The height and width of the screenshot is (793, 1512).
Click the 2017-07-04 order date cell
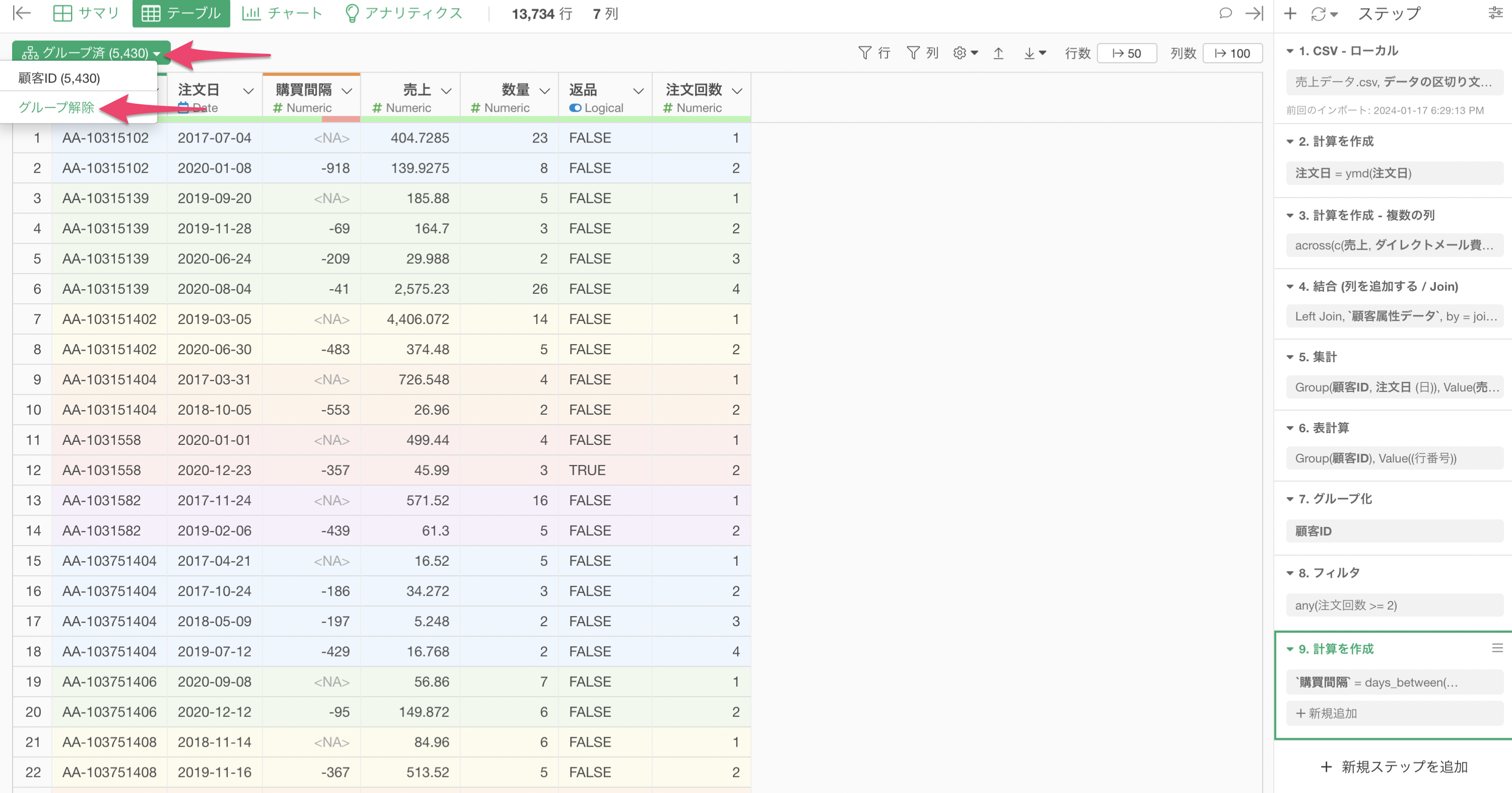pos(215,138)
